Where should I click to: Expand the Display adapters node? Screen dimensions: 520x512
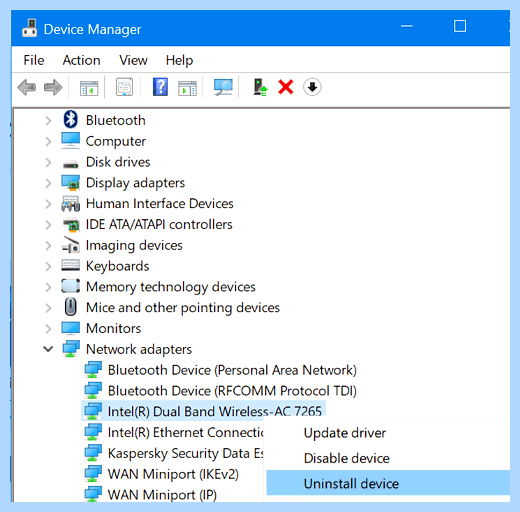click(48, 183)
